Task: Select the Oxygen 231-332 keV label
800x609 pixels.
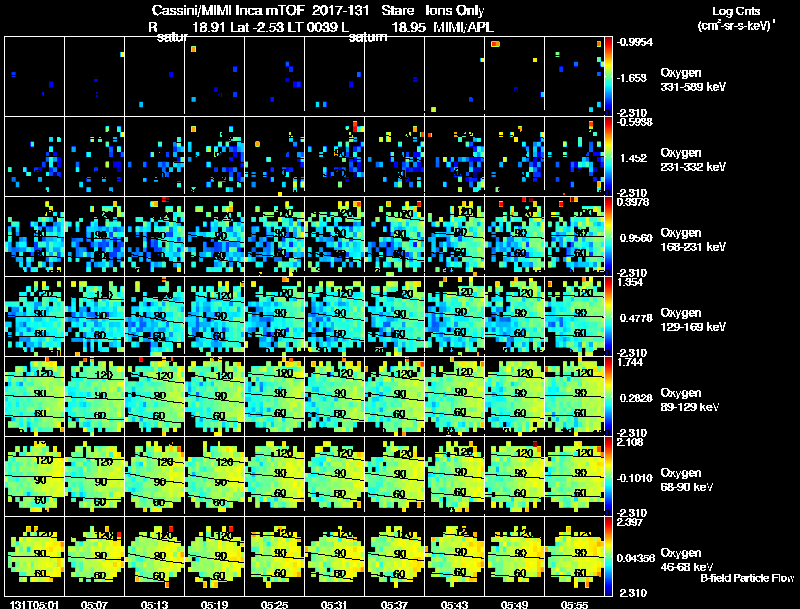Action: tap(693, 160)
